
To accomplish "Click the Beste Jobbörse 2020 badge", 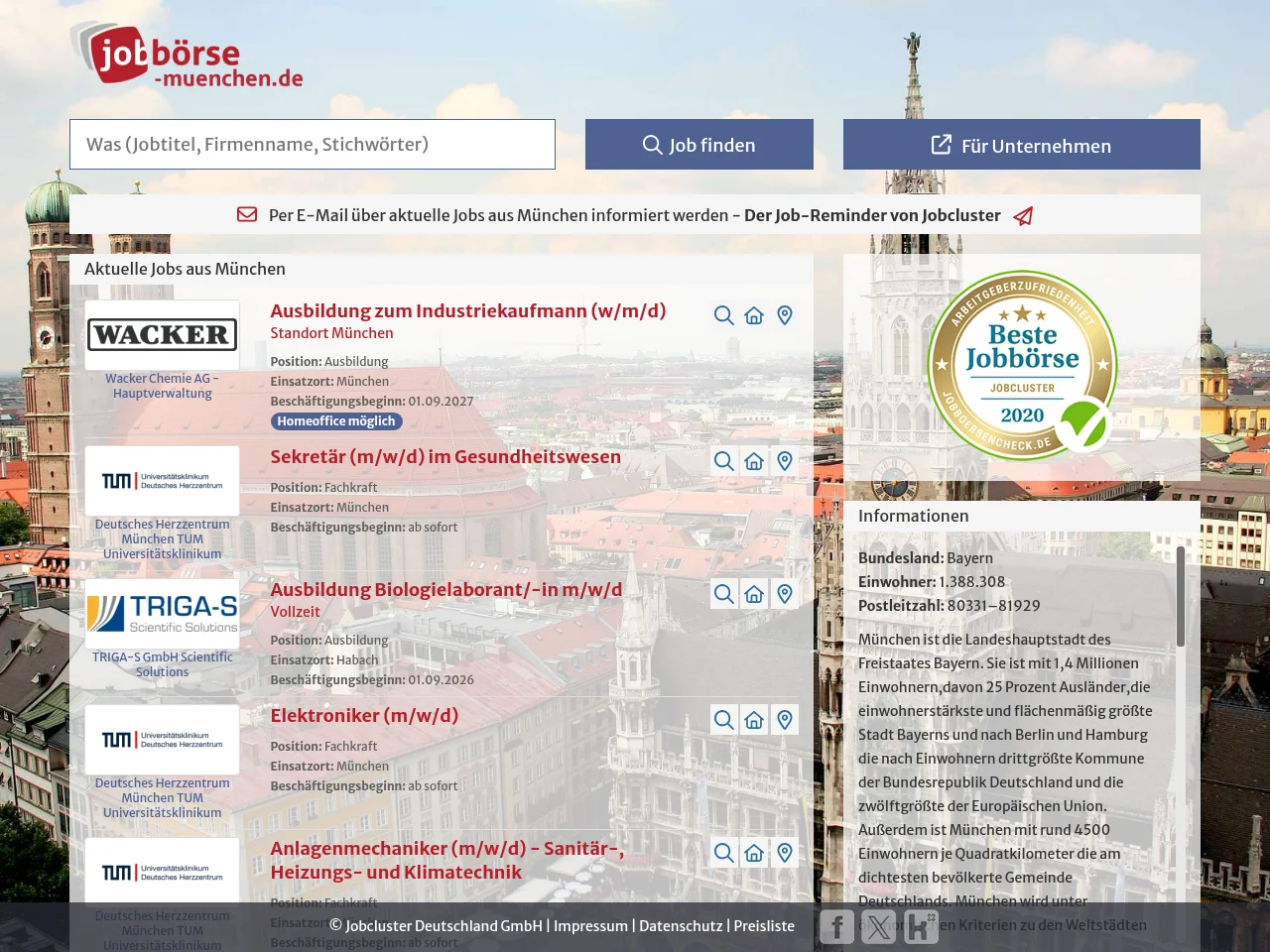I will coord(1022,365).
